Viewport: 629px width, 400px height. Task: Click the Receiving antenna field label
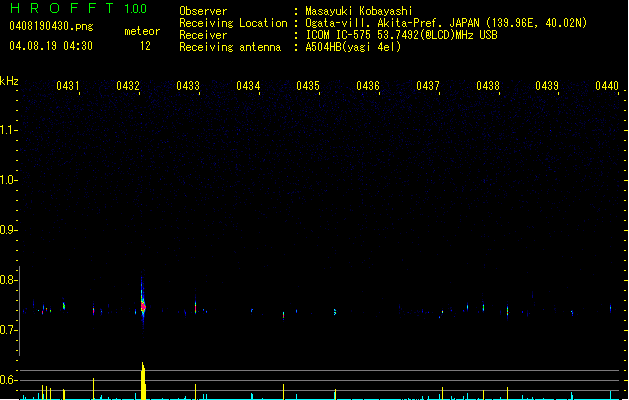(x=230, y=47)
